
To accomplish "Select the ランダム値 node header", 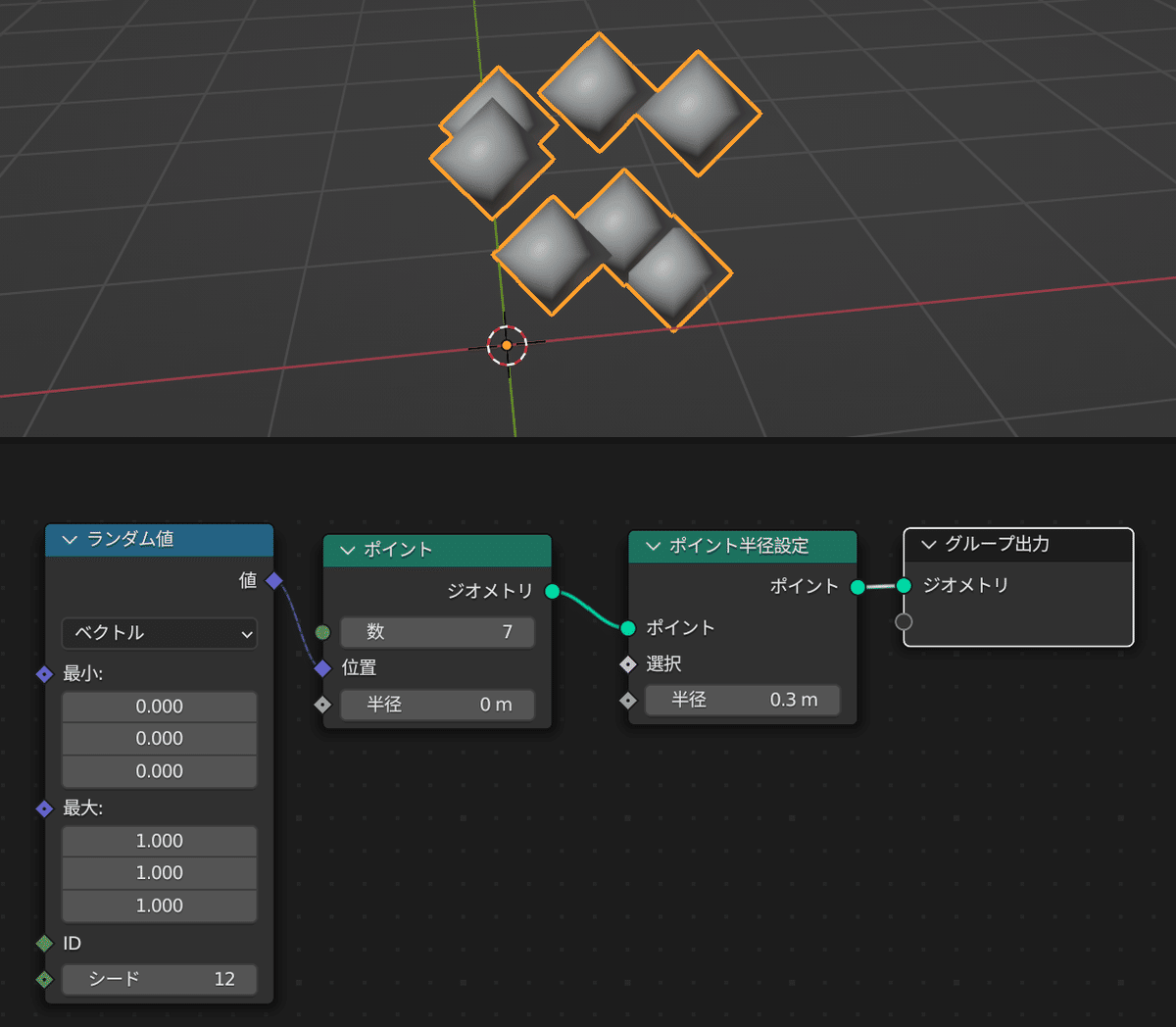I will pyautogui.click(x=159, y=540).
